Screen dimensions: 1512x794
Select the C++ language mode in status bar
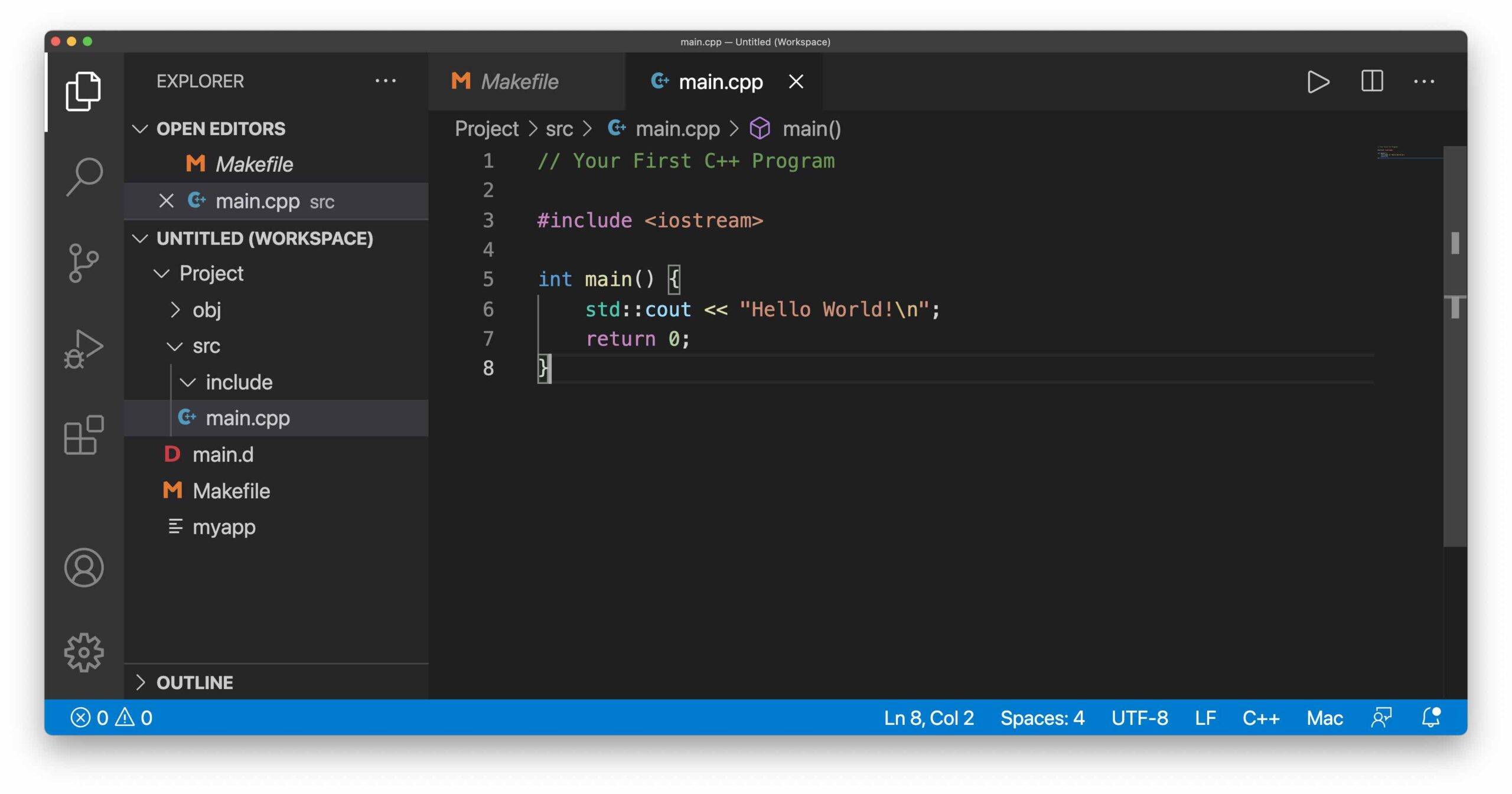[1261, 718]
